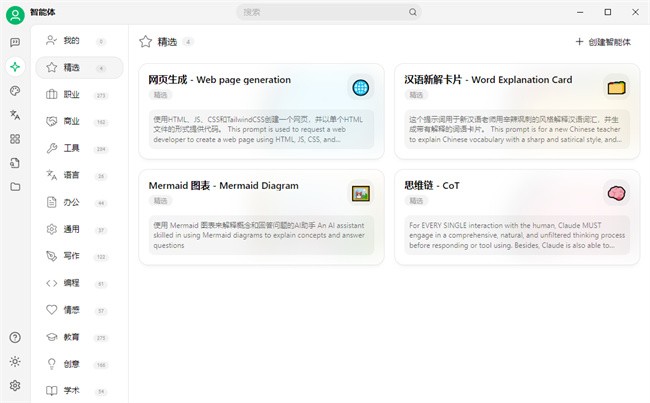Select the agents sparkle sidebar icon
This screenshot has height=403, width=650.
pyautogui.click(x=15, y=66)
